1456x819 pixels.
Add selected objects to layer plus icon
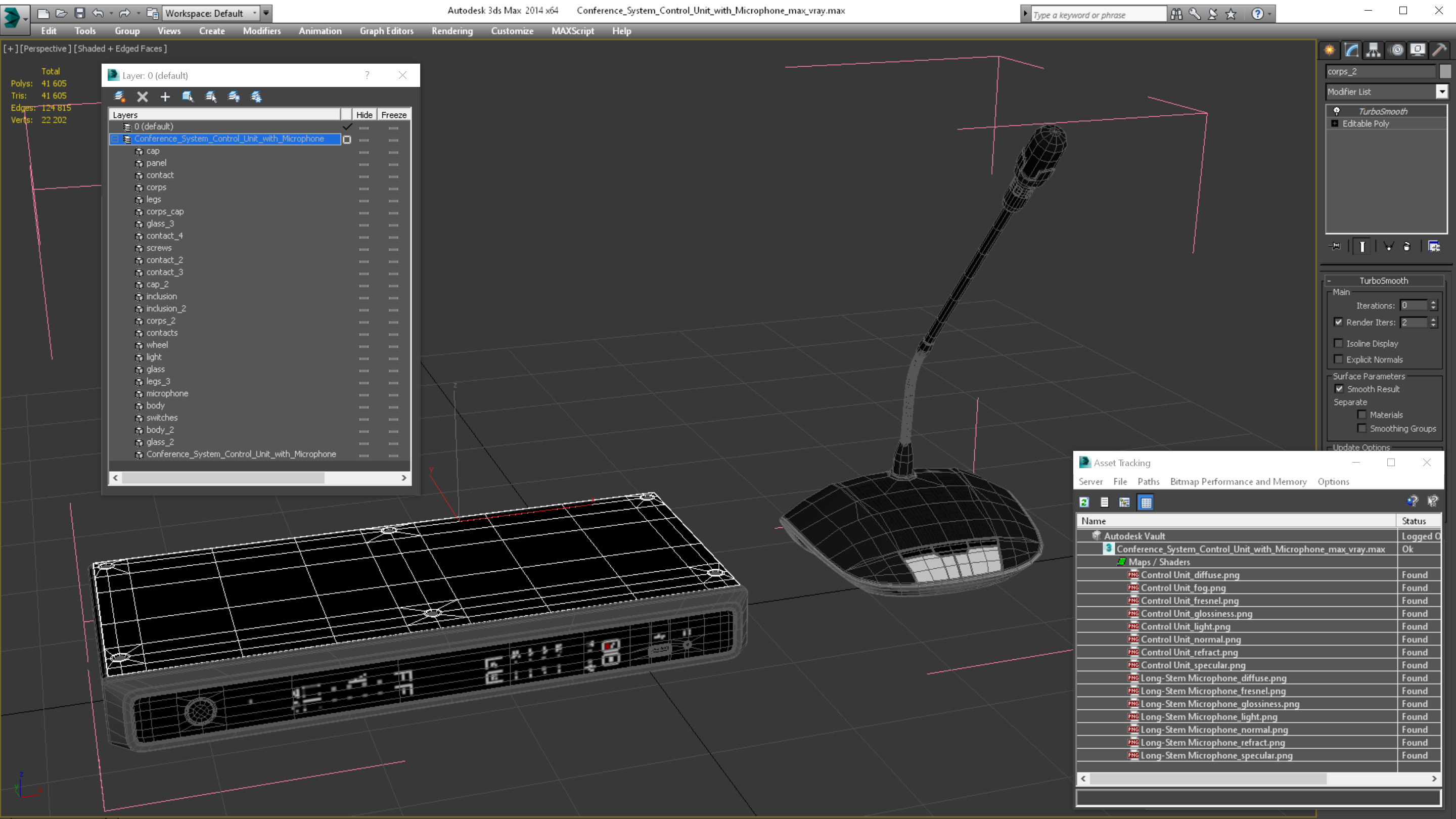coord(165,97)
